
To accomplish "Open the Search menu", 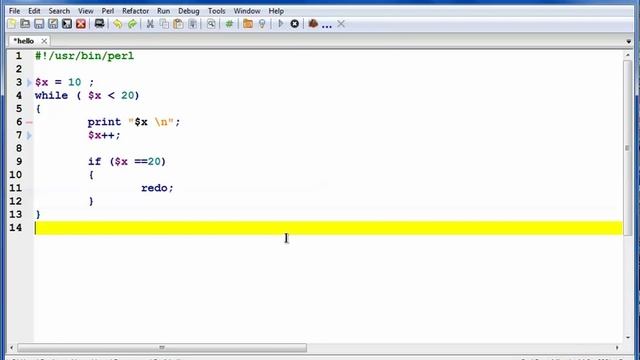I will [59, 11].
